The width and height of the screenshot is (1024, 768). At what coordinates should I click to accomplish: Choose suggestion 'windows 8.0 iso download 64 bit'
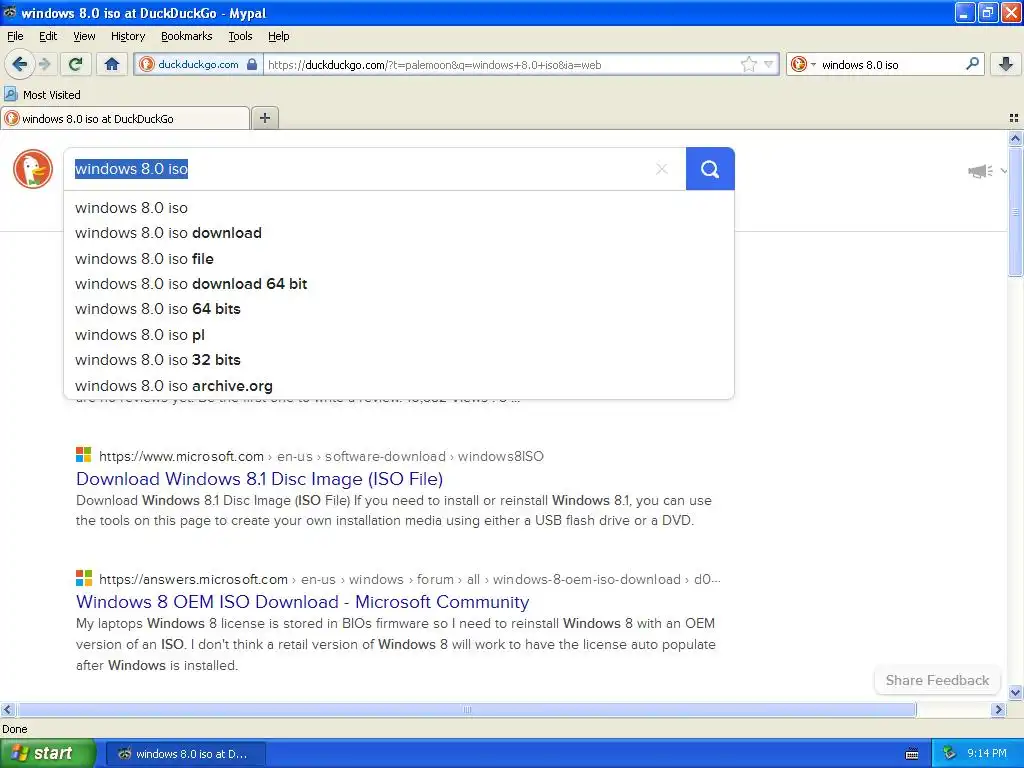click(x=399, y=284)
